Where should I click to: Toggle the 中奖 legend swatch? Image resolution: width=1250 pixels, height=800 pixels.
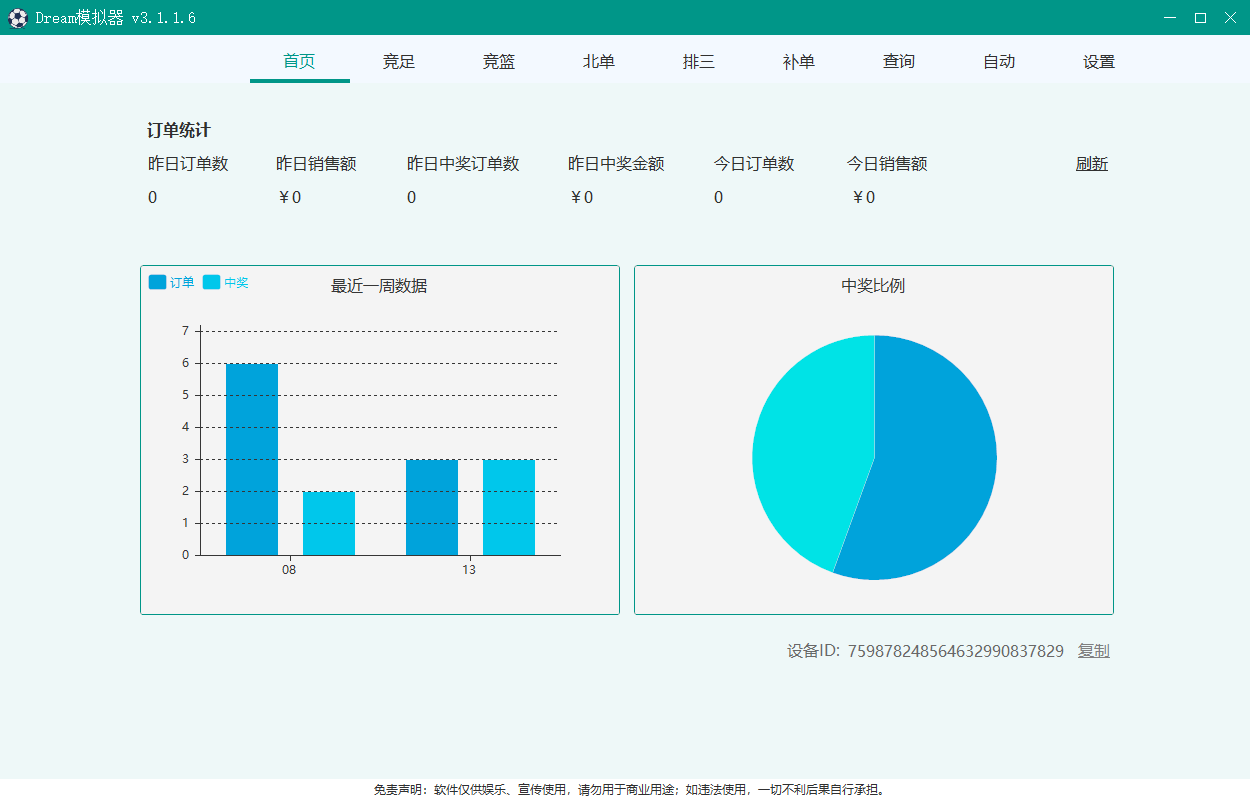(x=211, y=282)
